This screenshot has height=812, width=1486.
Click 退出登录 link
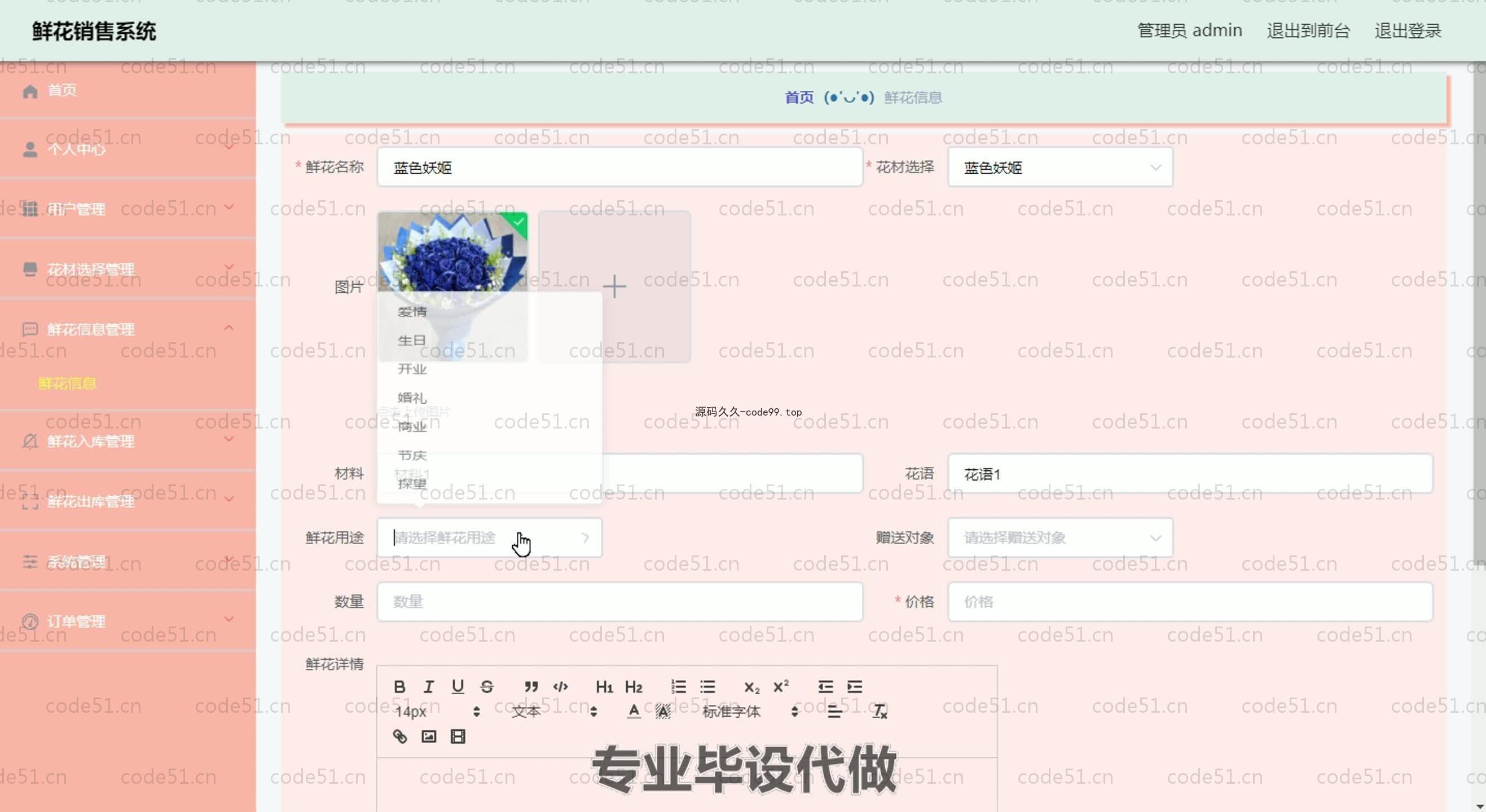pos(1408,30)
